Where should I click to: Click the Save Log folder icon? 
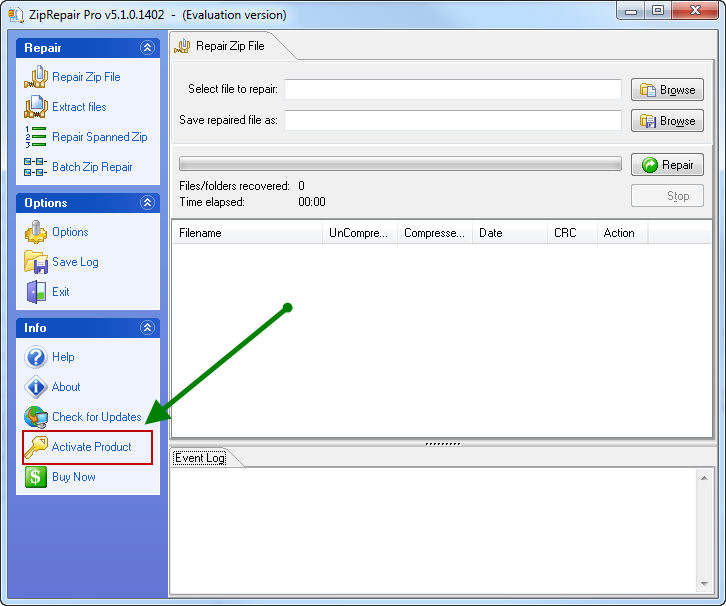36,262
